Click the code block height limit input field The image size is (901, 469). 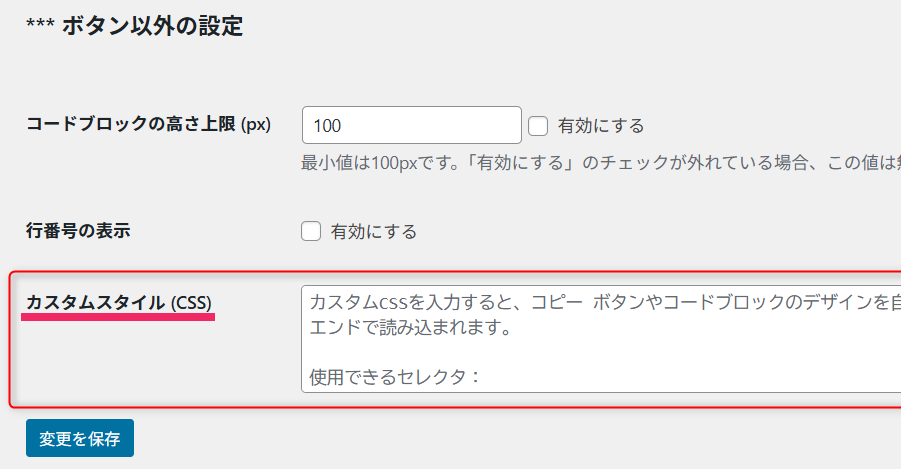[411, 126]
